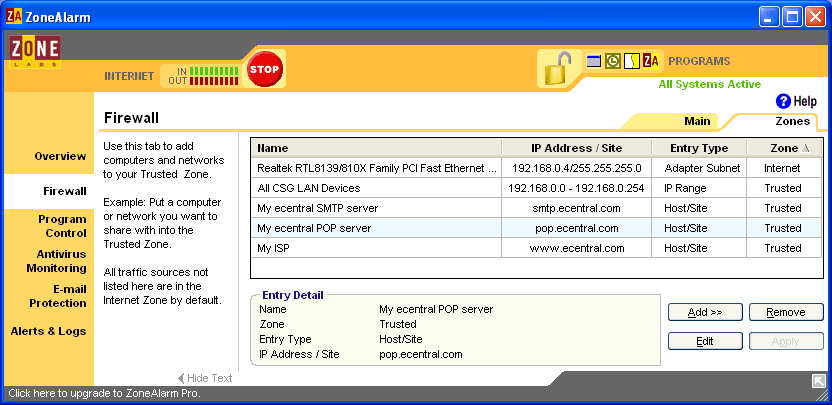This screenshot has height=405, width=832.
Task: Click Edit to modify selected entry
Action: (x=705, y=341)
